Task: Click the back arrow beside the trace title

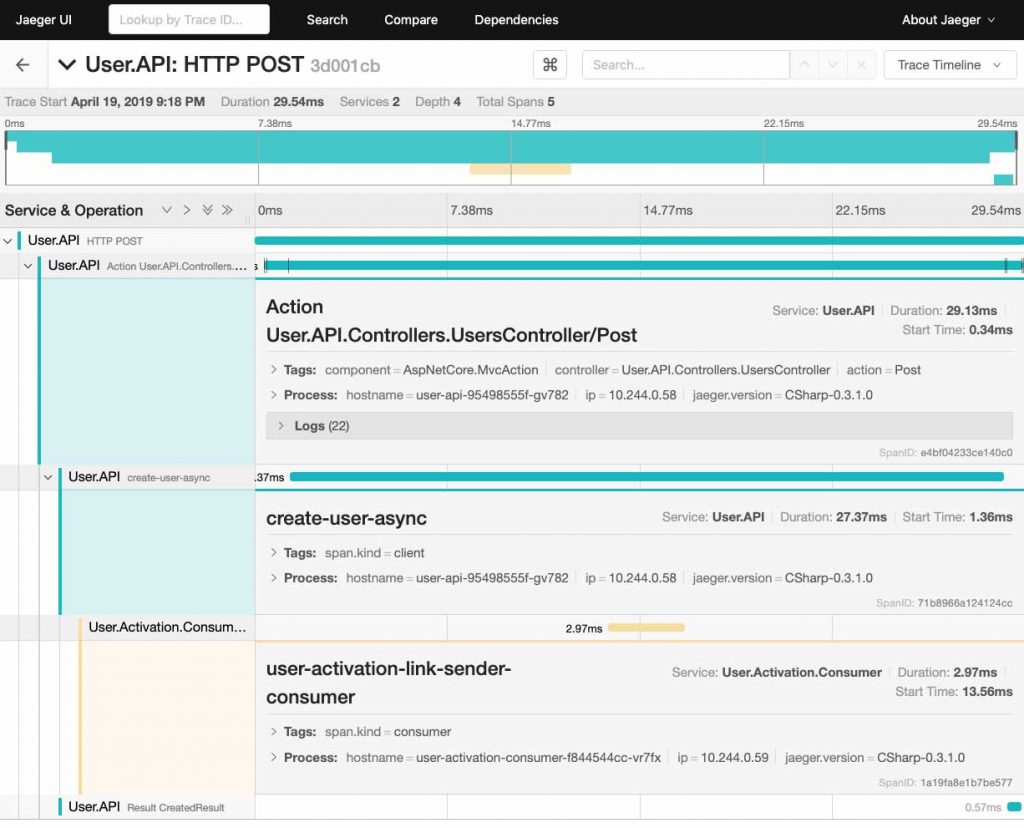Action: (x=22, y=65)
